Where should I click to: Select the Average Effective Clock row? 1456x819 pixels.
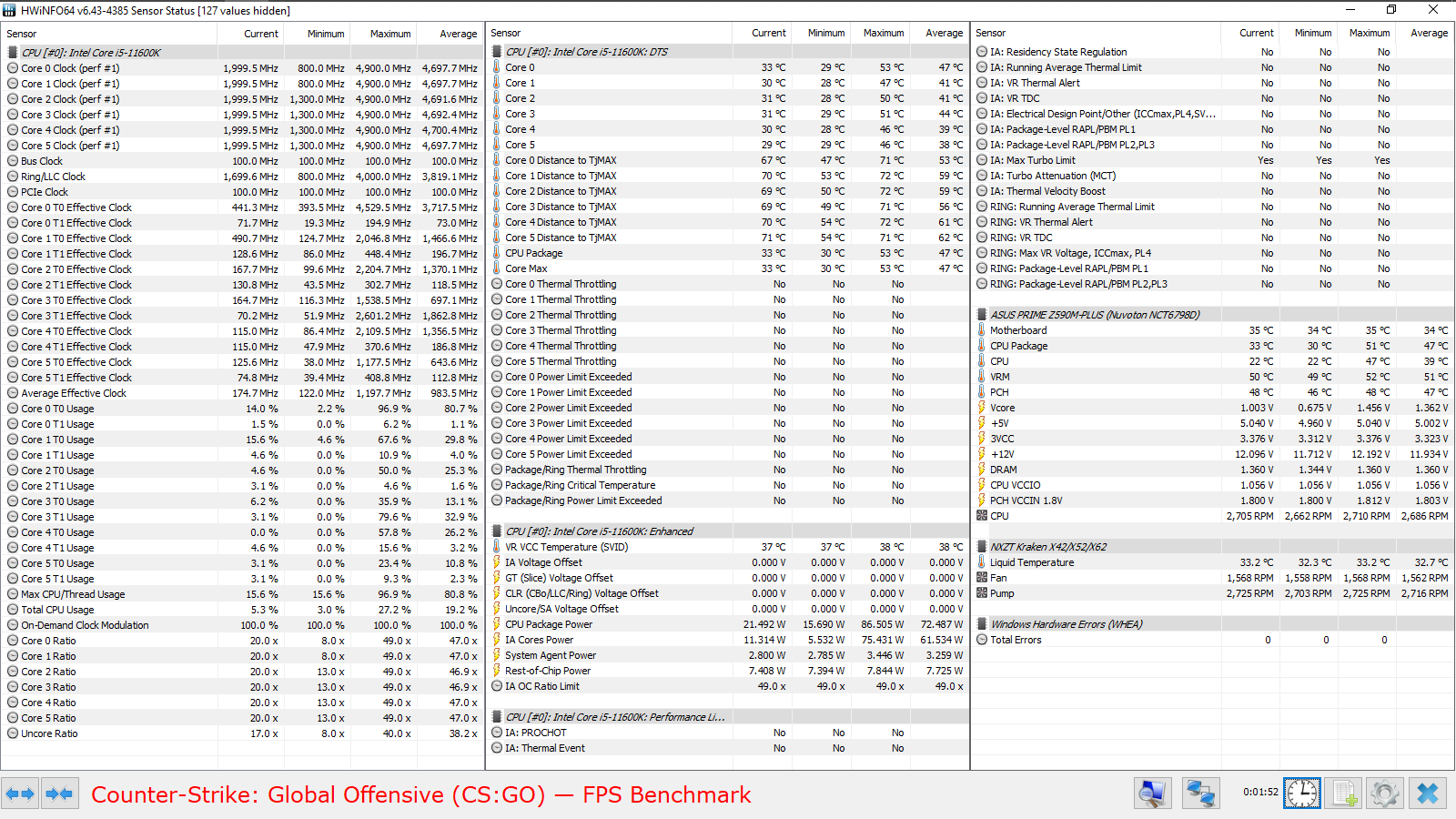click(243, 393)
